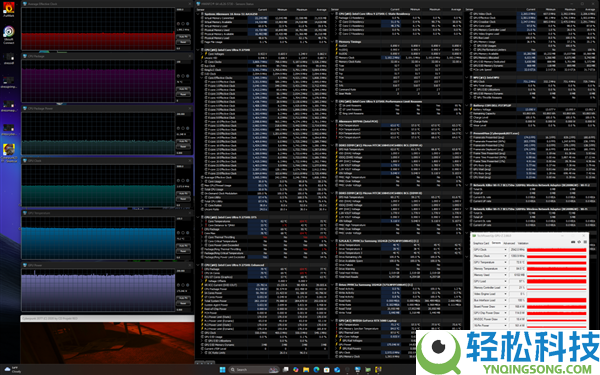
Task: Open the Memory Clock sensor dropdown in GPU-Z
Action: 505,256
